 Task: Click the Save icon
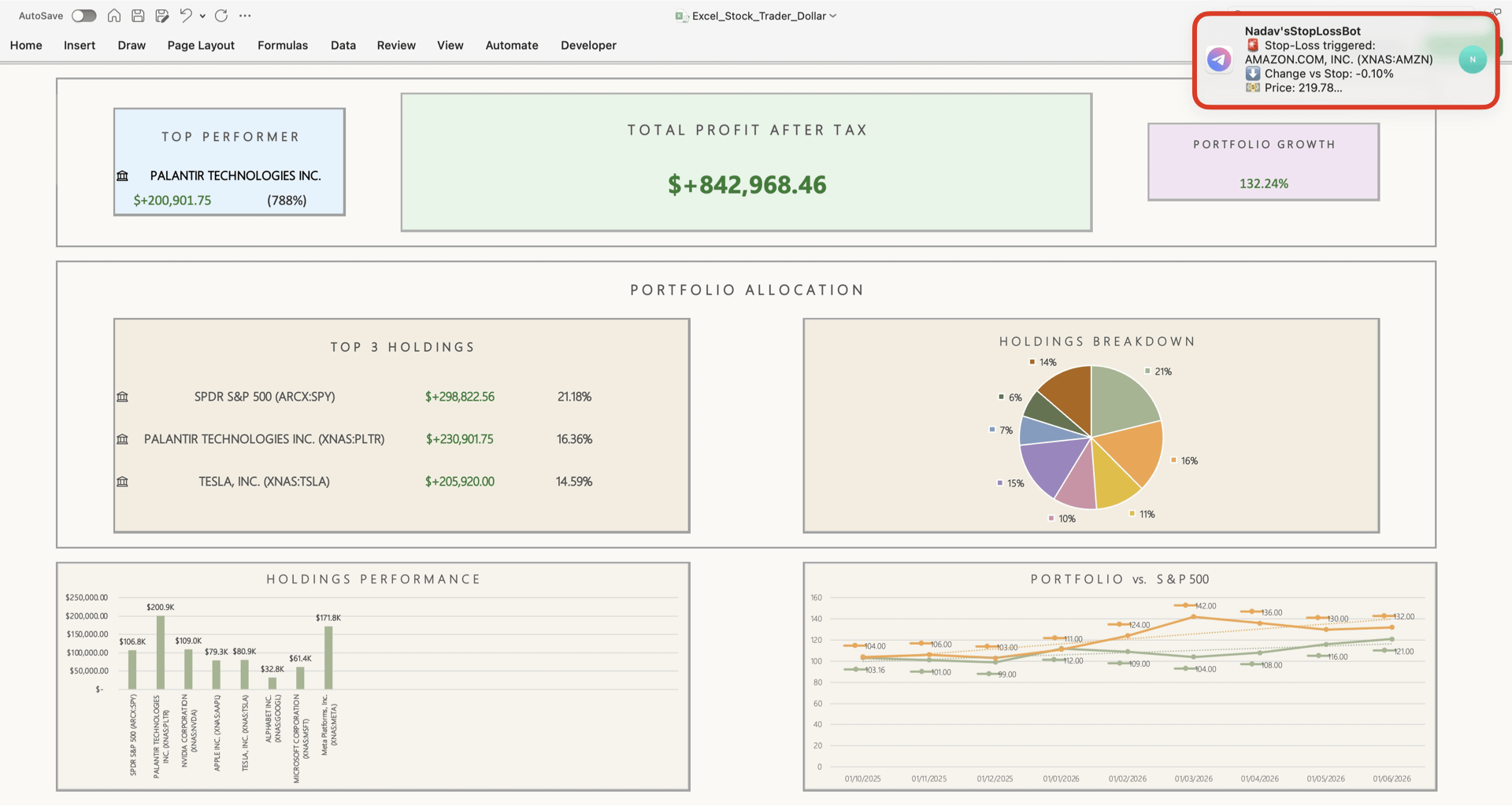pos(138,16)
